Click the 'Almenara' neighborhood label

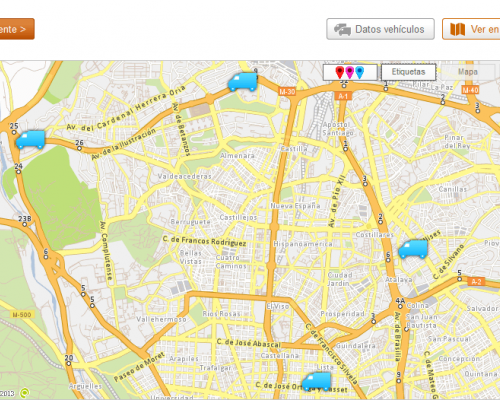[x=237, y=156]
